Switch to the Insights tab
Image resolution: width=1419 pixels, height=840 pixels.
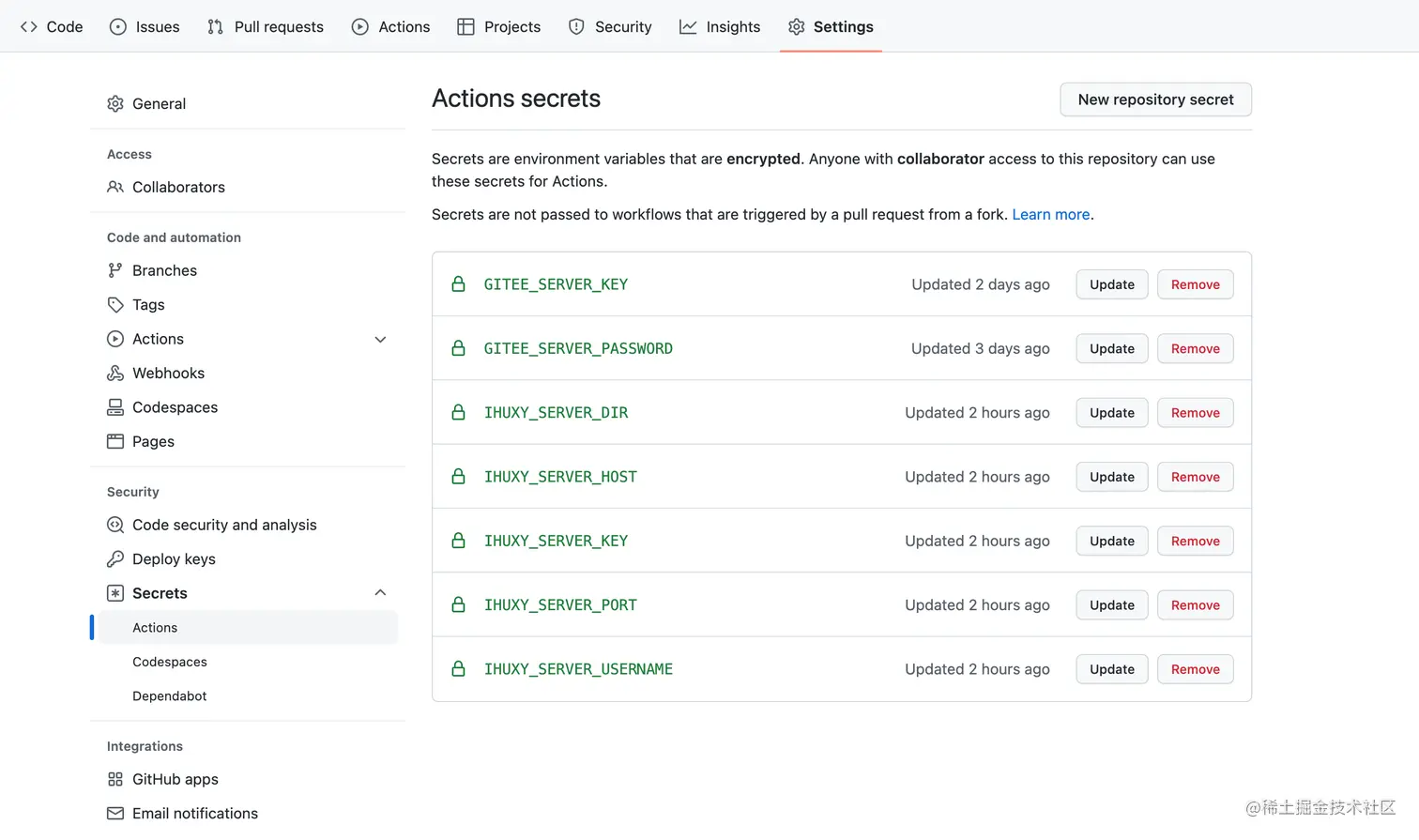720,26
